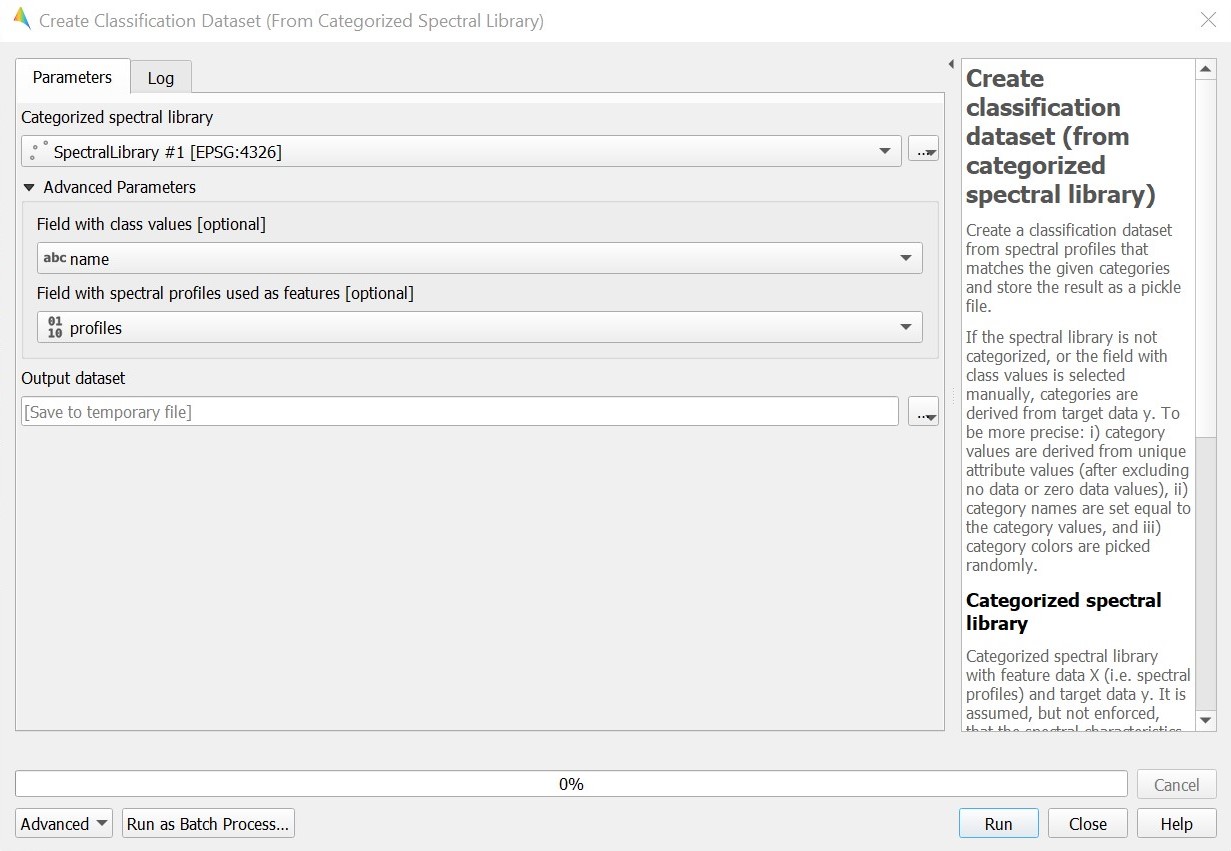Select the Parameters tab
1231x851 pixels.
(x=72, y=77)
